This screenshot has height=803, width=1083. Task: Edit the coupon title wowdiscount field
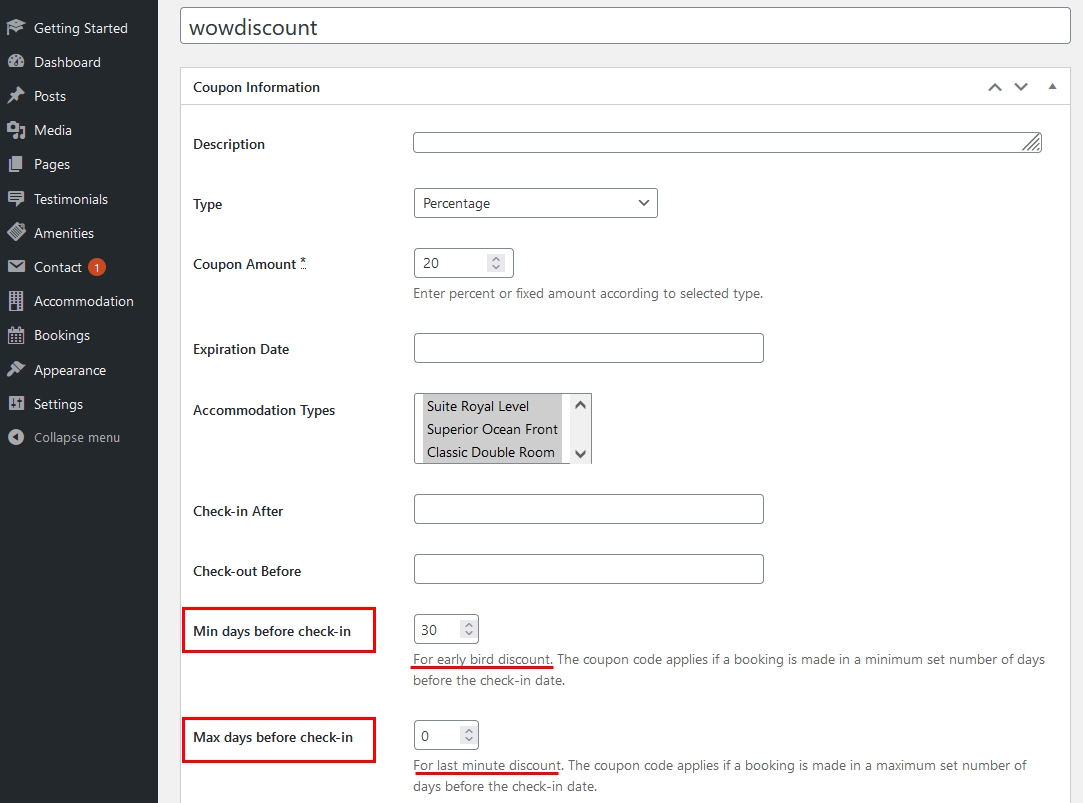coord(625,26)
